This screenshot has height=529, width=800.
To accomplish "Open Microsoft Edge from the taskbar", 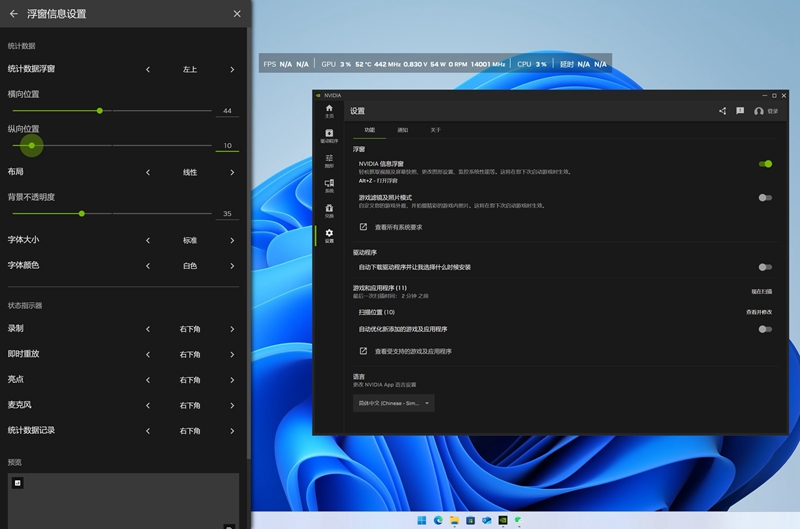I will click(438, 520).
